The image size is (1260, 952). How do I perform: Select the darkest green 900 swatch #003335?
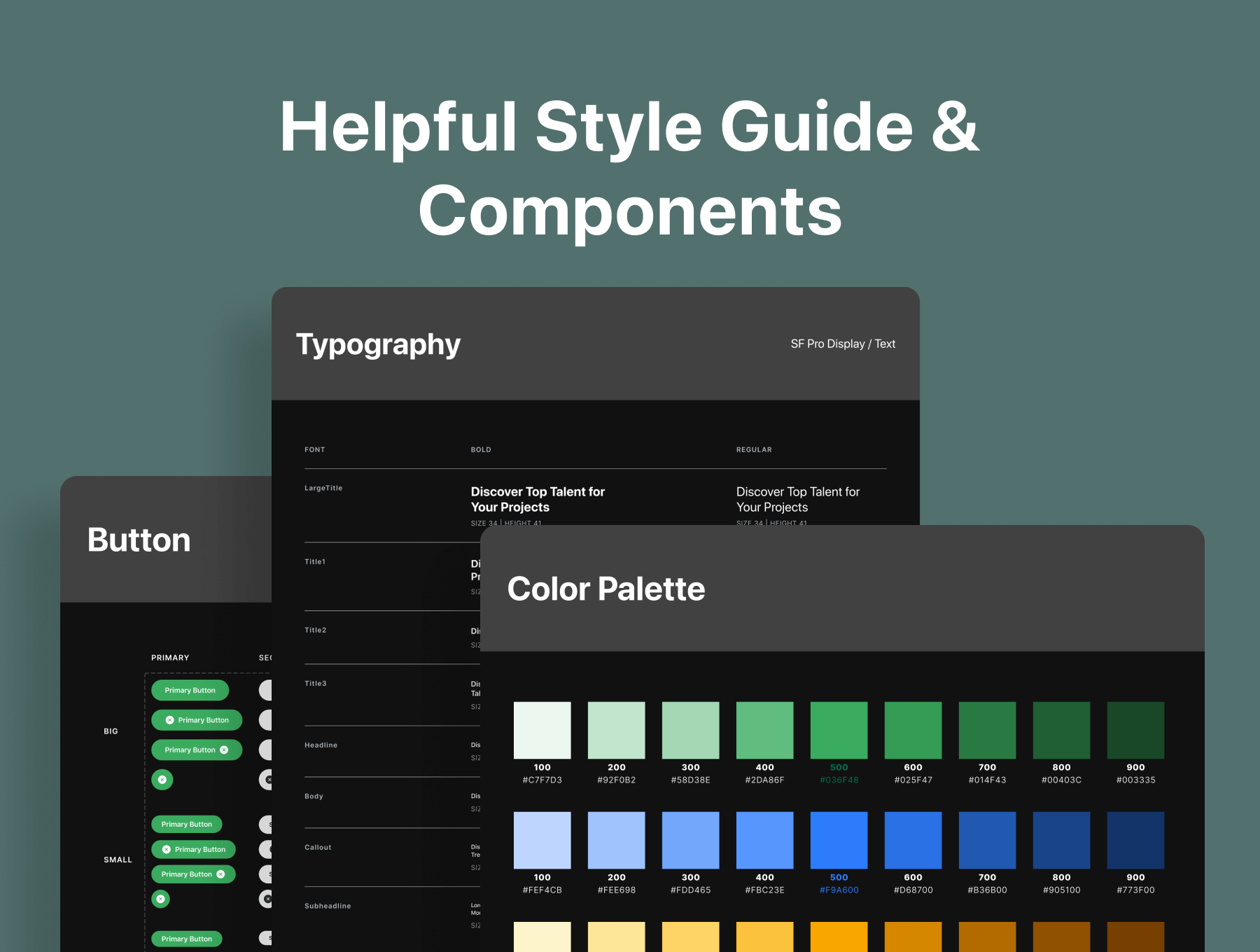click(x=1136, y=730)
